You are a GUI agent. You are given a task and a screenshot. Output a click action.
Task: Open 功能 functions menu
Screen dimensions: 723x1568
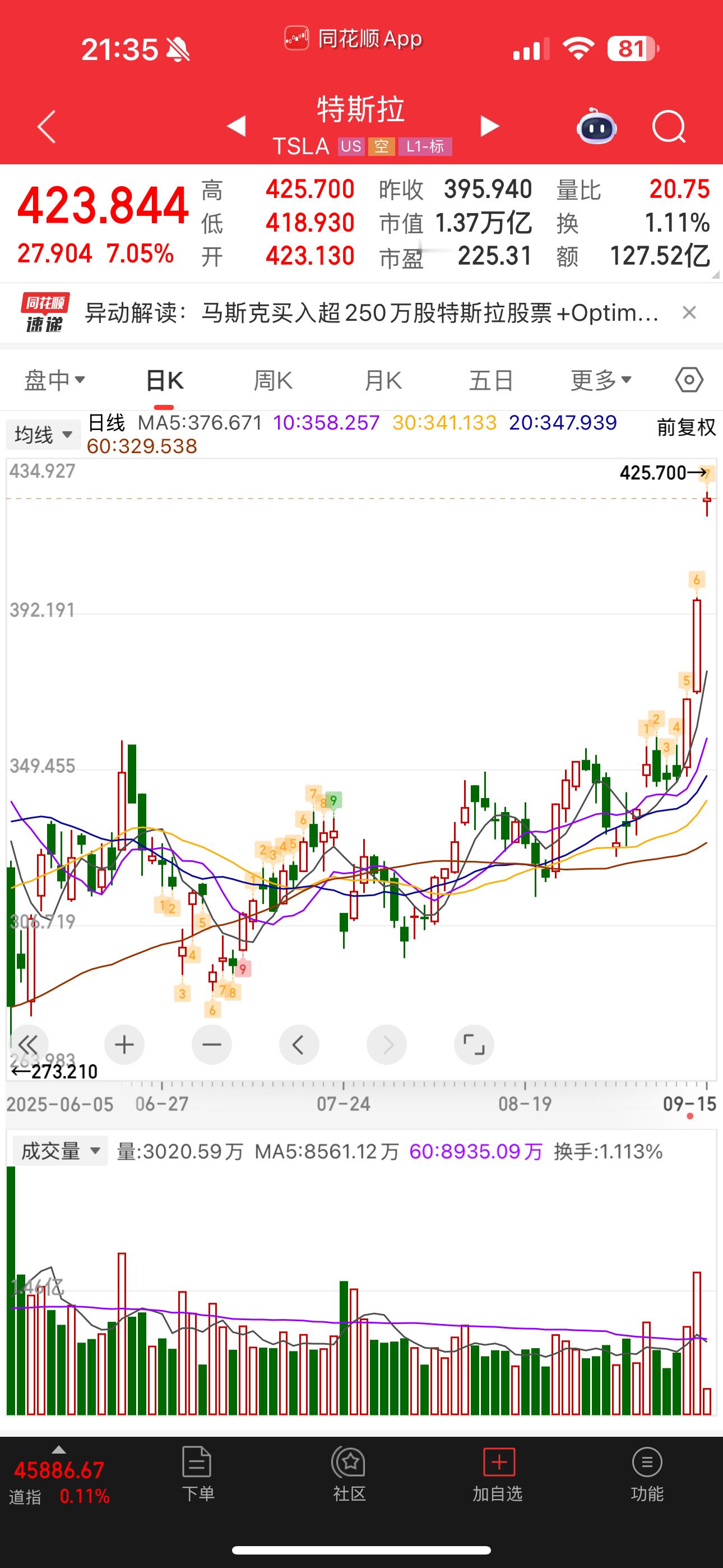(647, 1474)
